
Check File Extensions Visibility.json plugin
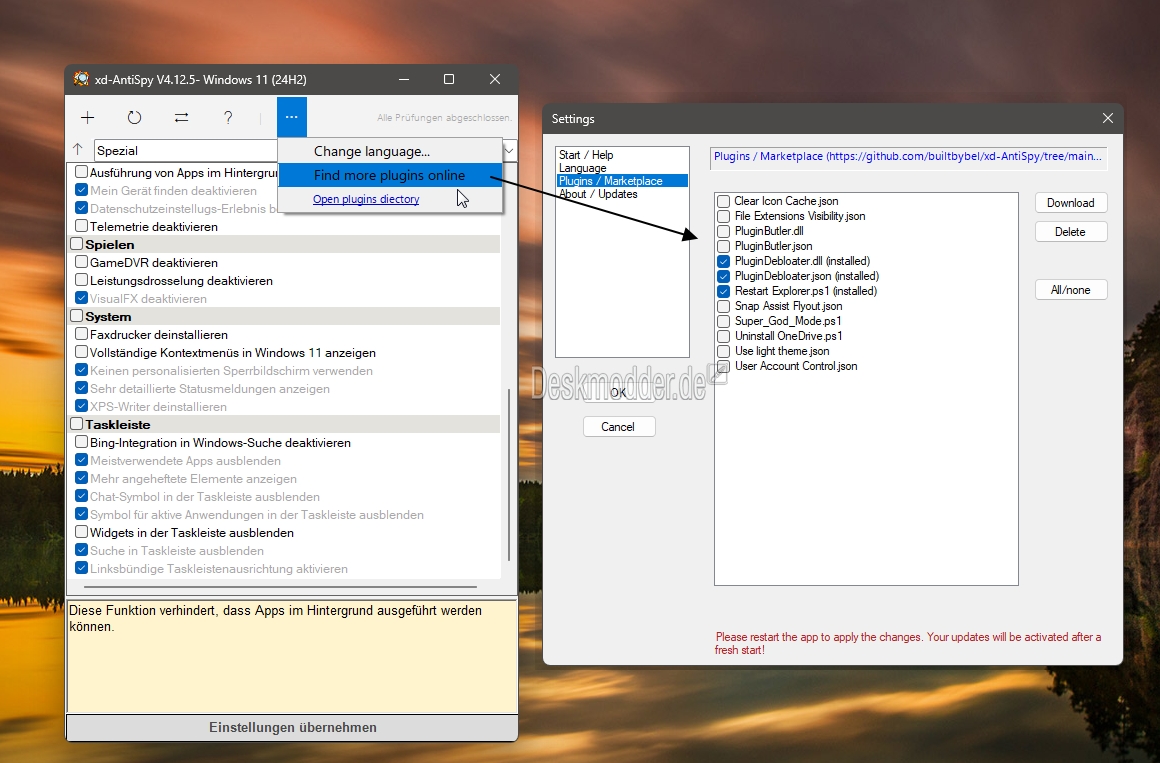coord(724,216)
